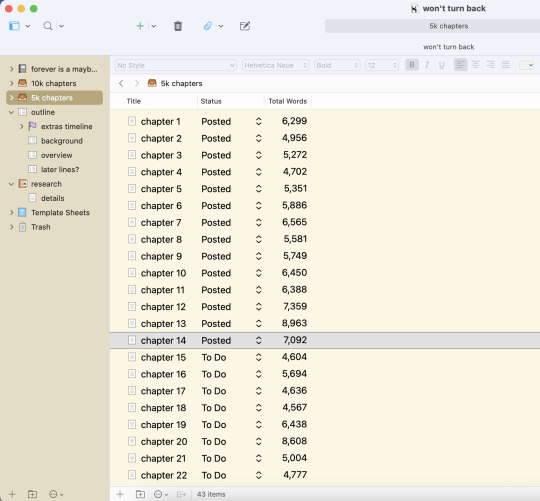Image resolution: width=540 pixels, height=501 pixels.
Task: Select the background item in sidebar
Action: click(62, 141)
